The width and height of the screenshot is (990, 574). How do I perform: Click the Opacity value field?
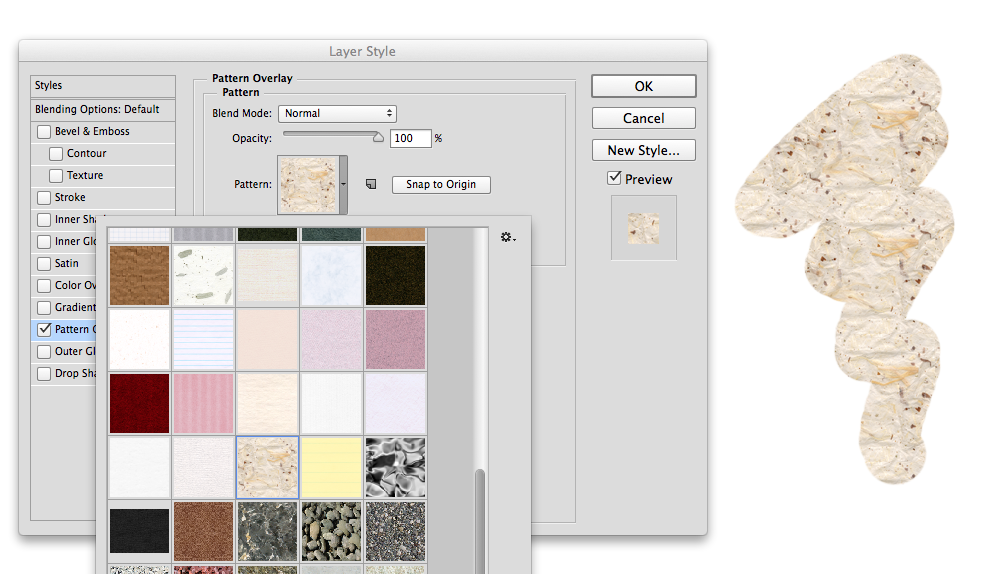[410, 138]
